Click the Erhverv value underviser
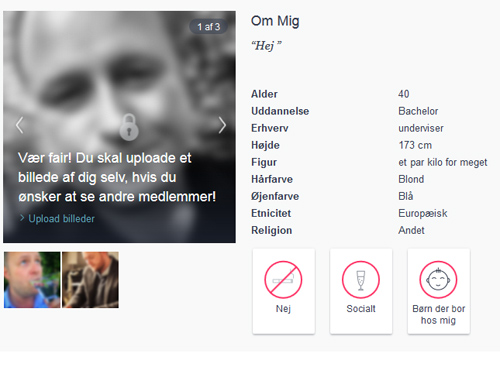This screenshot has height=367, width=500. [x=421, y=128]
